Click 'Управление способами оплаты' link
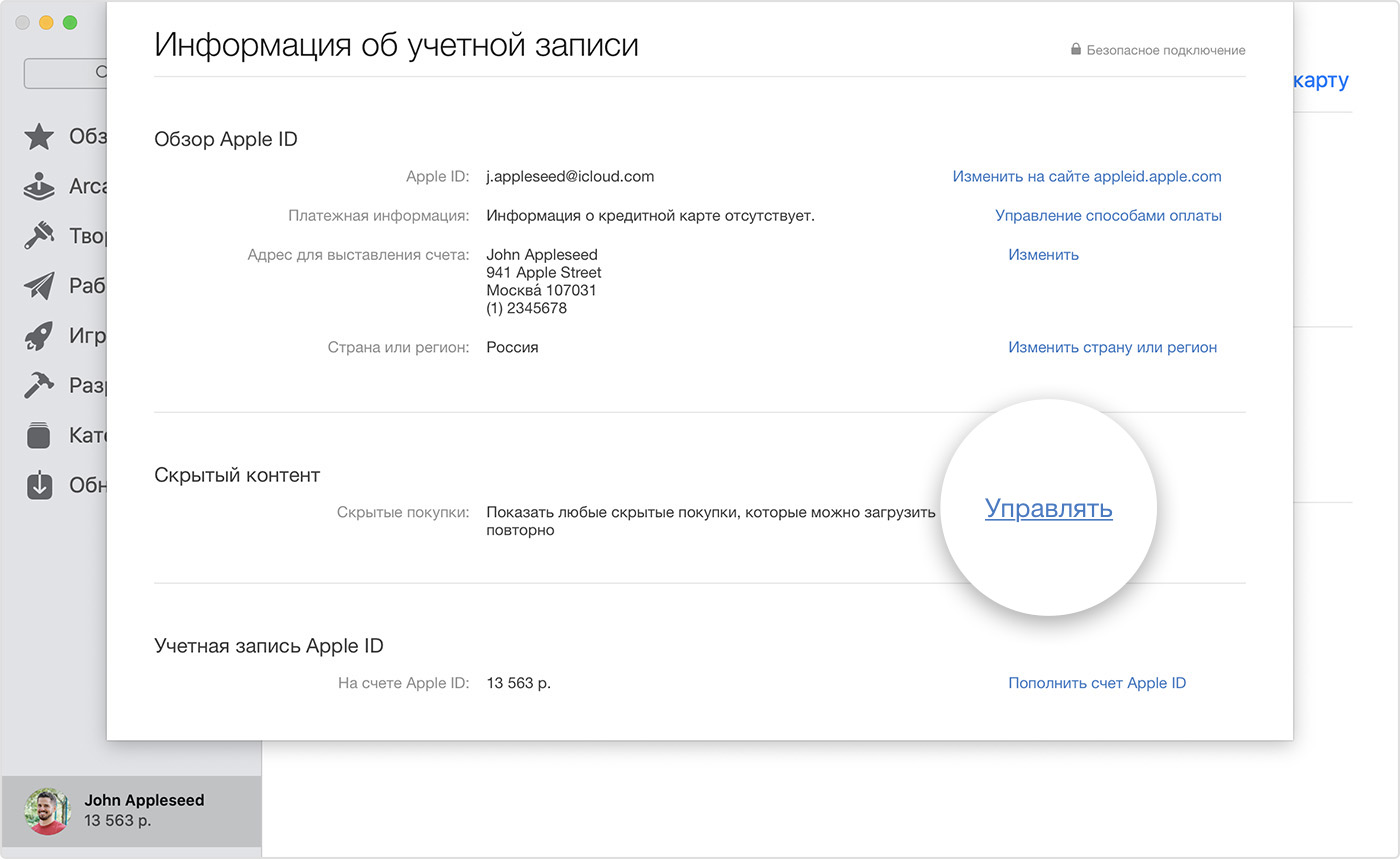 click(x=1108, y=215)
